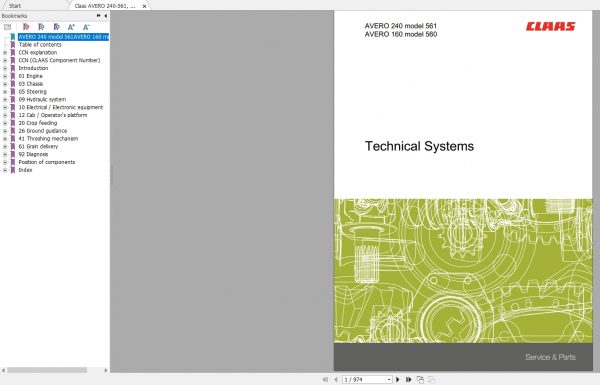600x385 pixels.
Task: Open the 41 Threshing mechanism bookmark label
Action: tap(48, 139)
